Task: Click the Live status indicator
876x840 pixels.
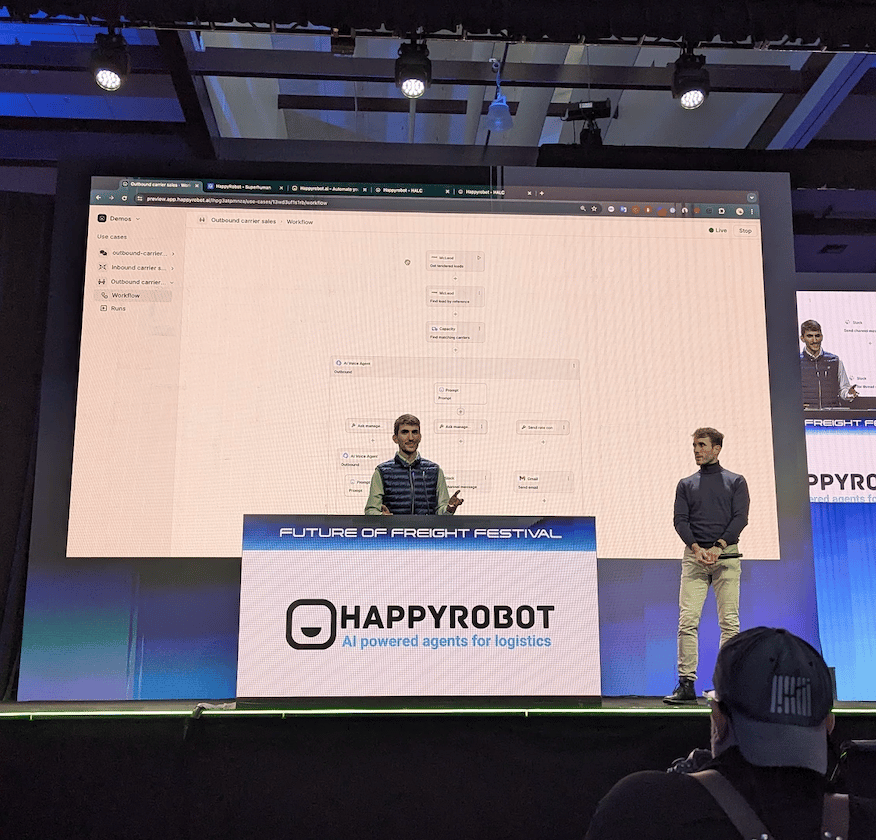Action: tap(718, 230)
